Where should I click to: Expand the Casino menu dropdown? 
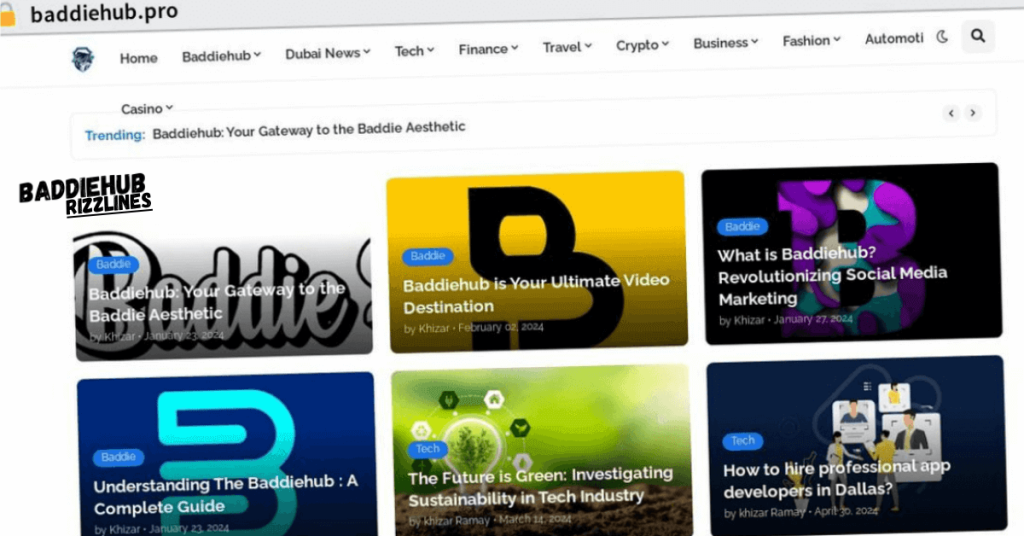click(147, 108)
